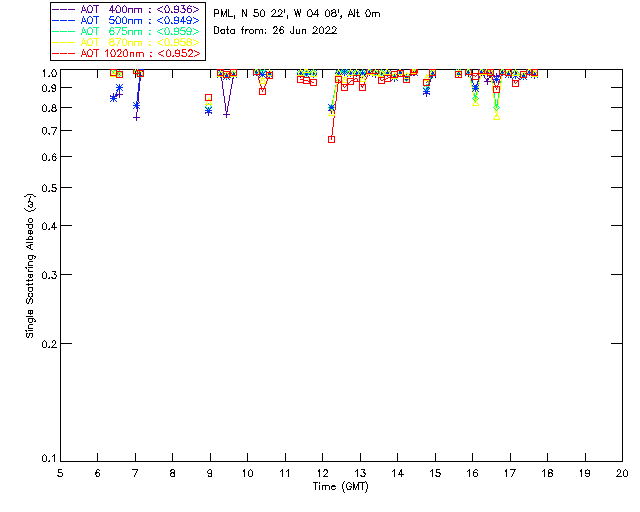Click the 'Time (GMT)' axis title
This screenshot has height=512, width=640.
point(340,487)
